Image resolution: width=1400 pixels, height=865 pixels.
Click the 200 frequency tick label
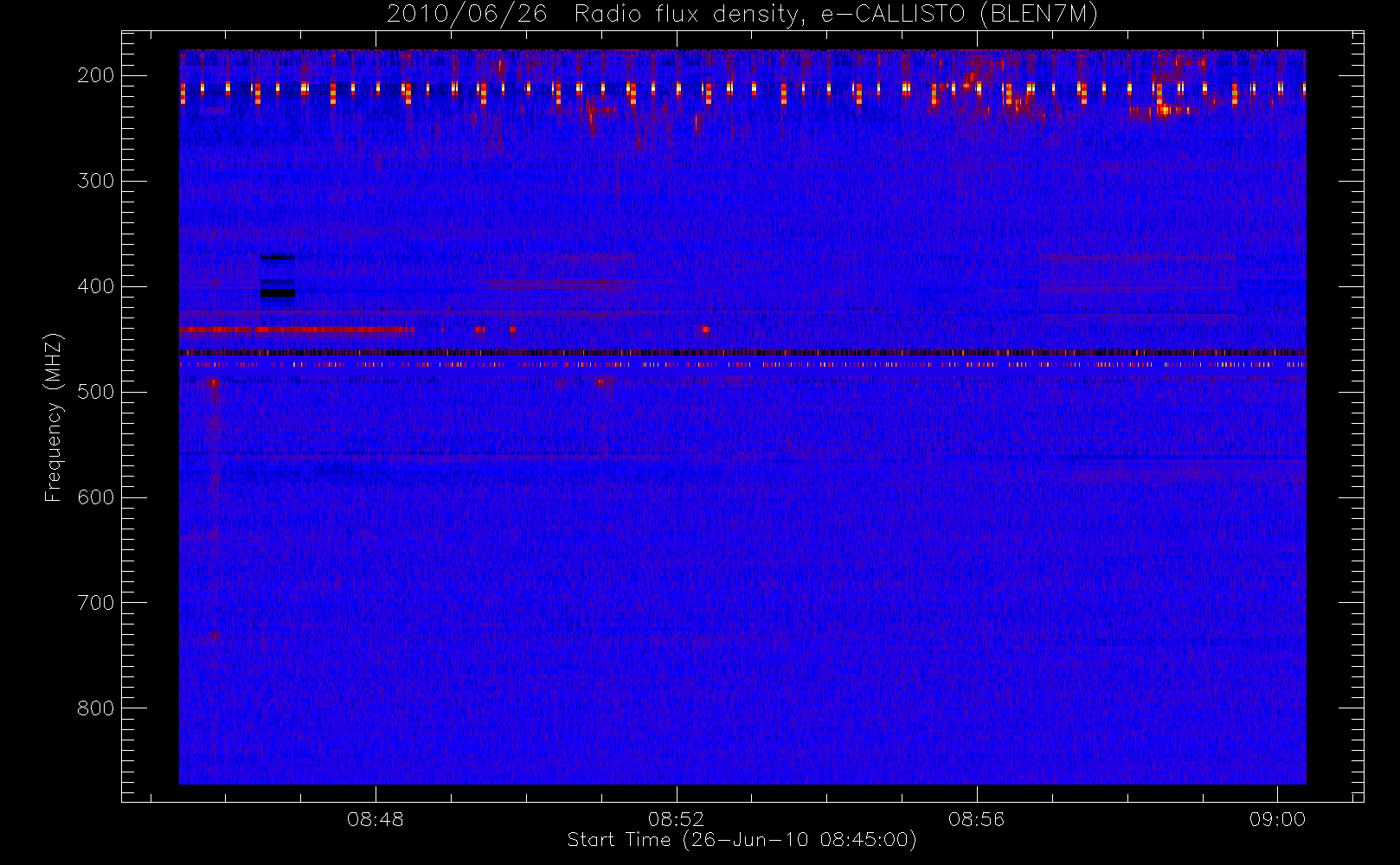96,75
